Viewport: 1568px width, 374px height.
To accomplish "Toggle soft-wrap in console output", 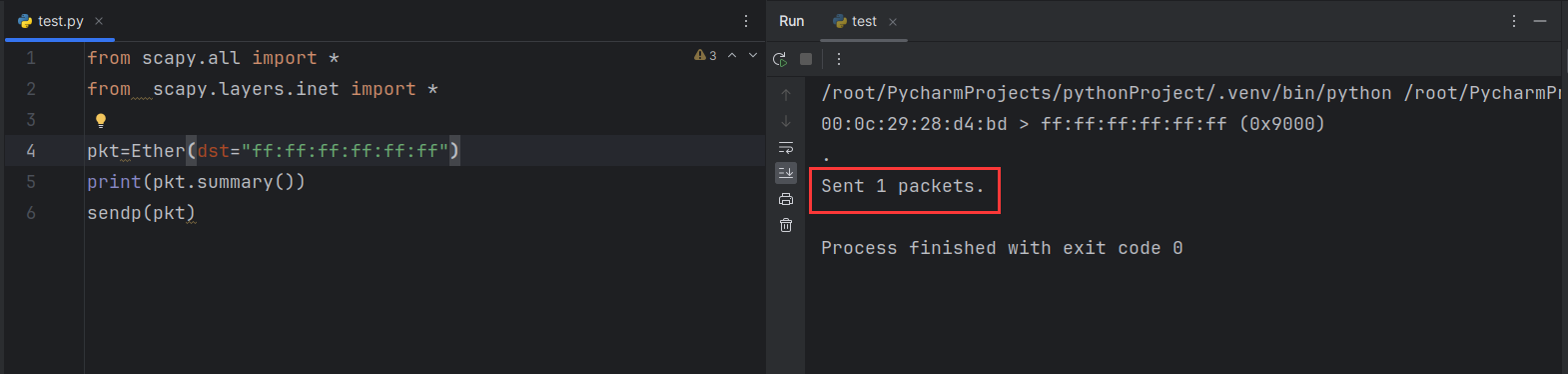I will (786, 147).
